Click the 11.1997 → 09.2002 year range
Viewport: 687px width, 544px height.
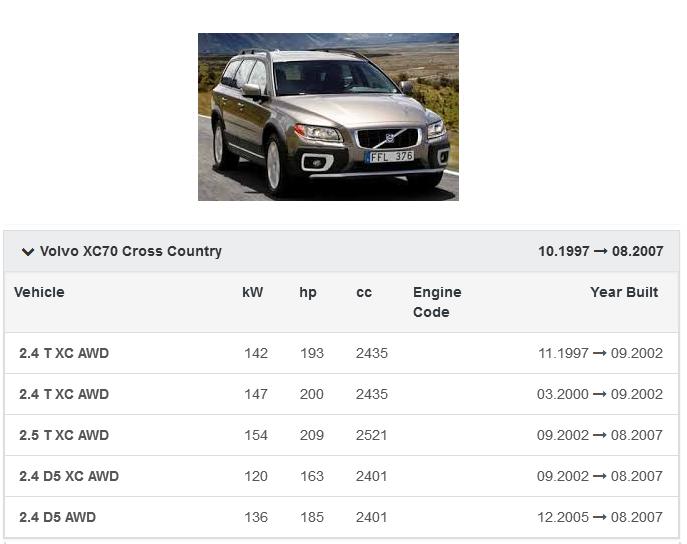600,353
